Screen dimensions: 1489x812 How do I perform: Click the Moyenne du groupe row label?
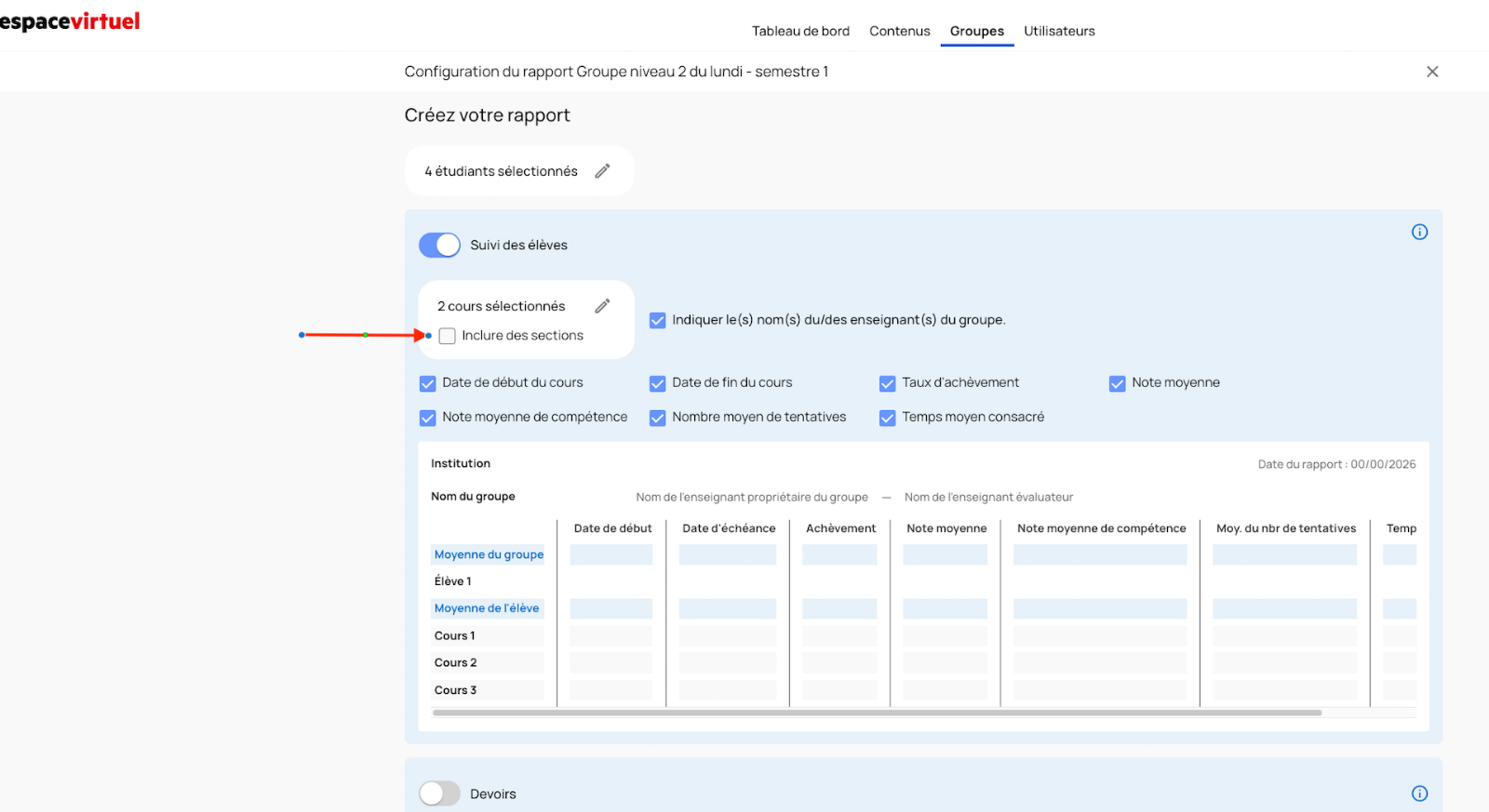tap(489, 554)
